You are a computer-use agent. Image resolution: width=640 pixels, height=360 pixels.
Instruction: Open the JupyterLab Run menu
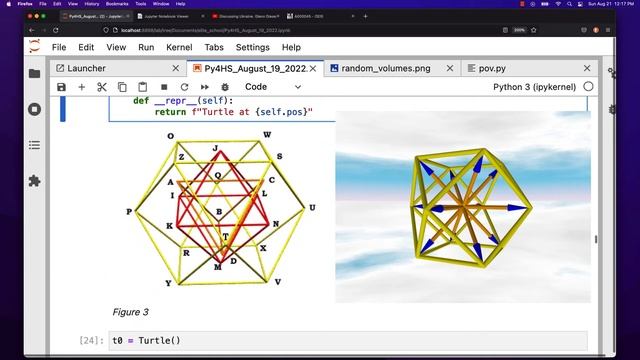pos(146,47)
